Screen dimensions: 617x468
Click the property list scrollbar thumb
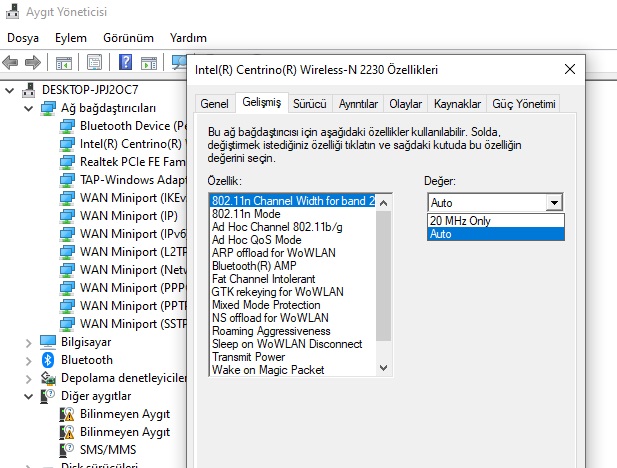[x=384, y=276]
